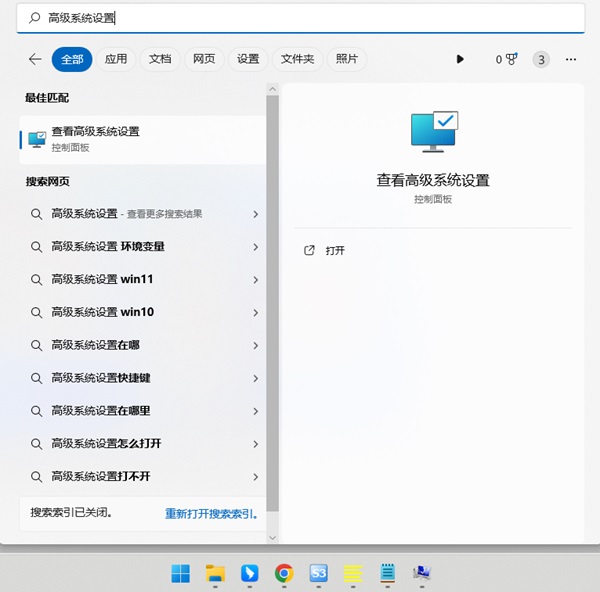Switch to the 照片 filter tab
The width and height of the screenshot is (600, 592).
(347, 59)
